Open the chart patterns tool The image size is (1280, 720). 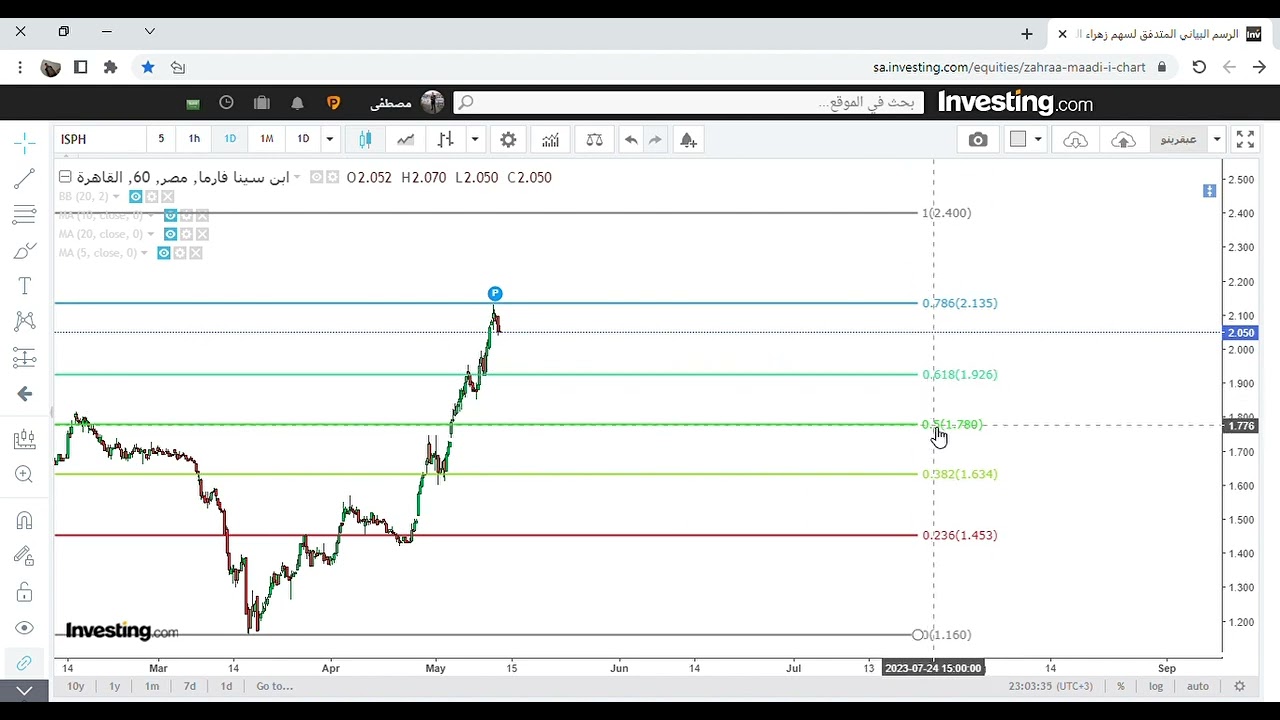click(25, 321)
